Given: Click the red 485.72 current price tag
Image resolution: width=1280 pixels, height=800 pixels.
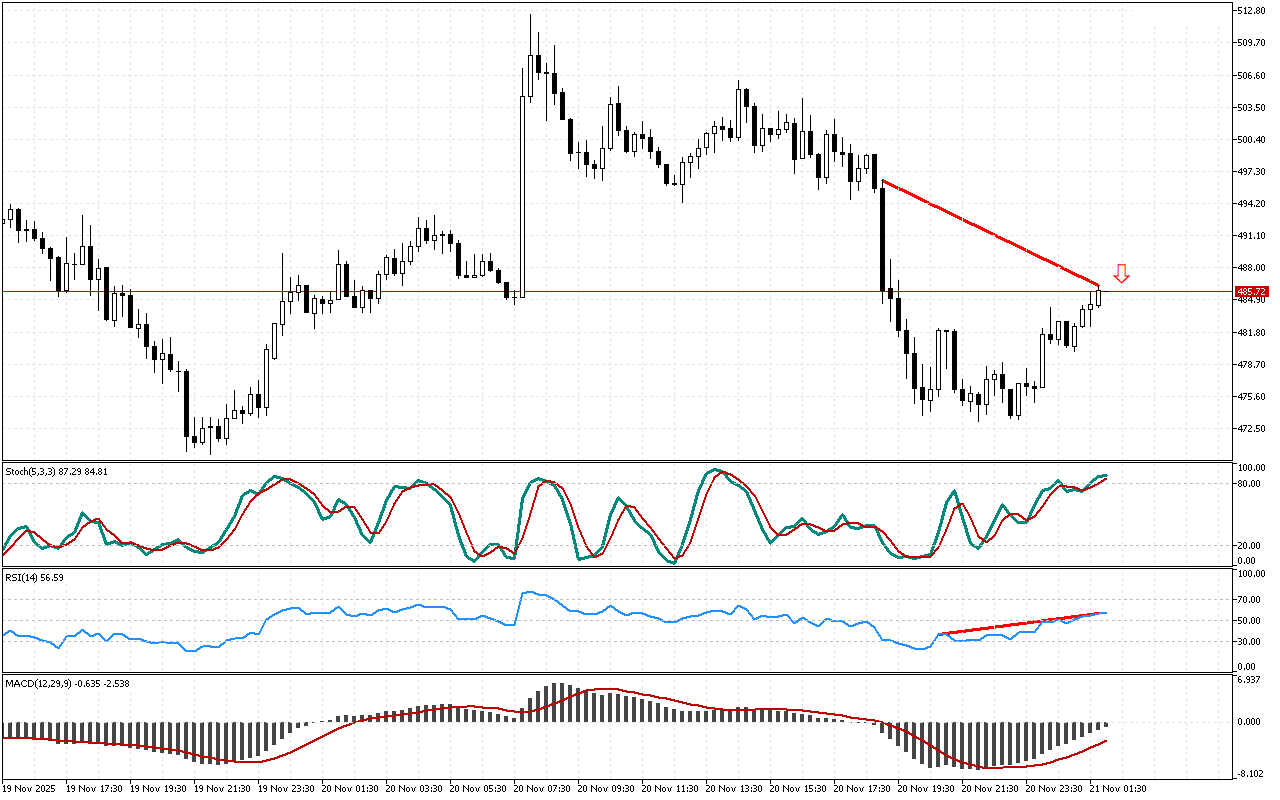Looking at the screenshot, I should (1251, 291).
